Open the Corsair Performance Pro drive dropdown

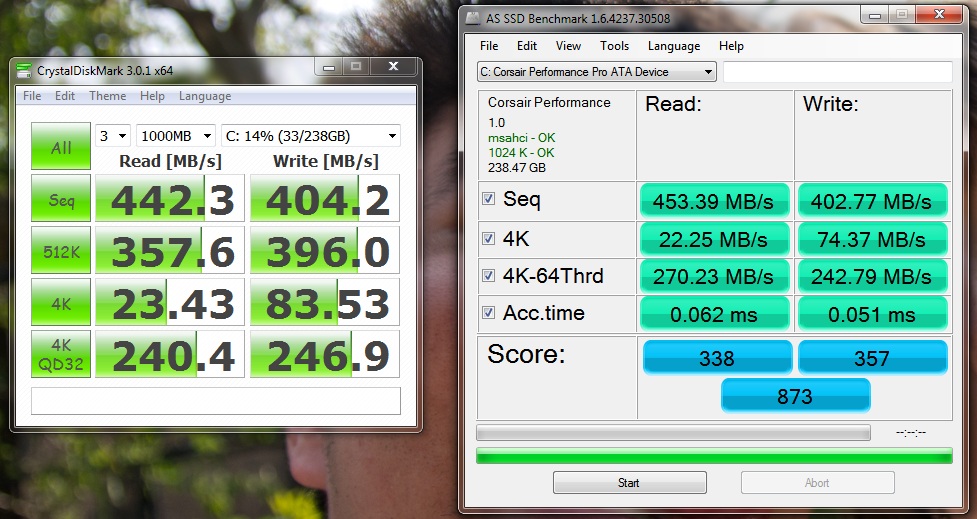[x=597, y=72]
